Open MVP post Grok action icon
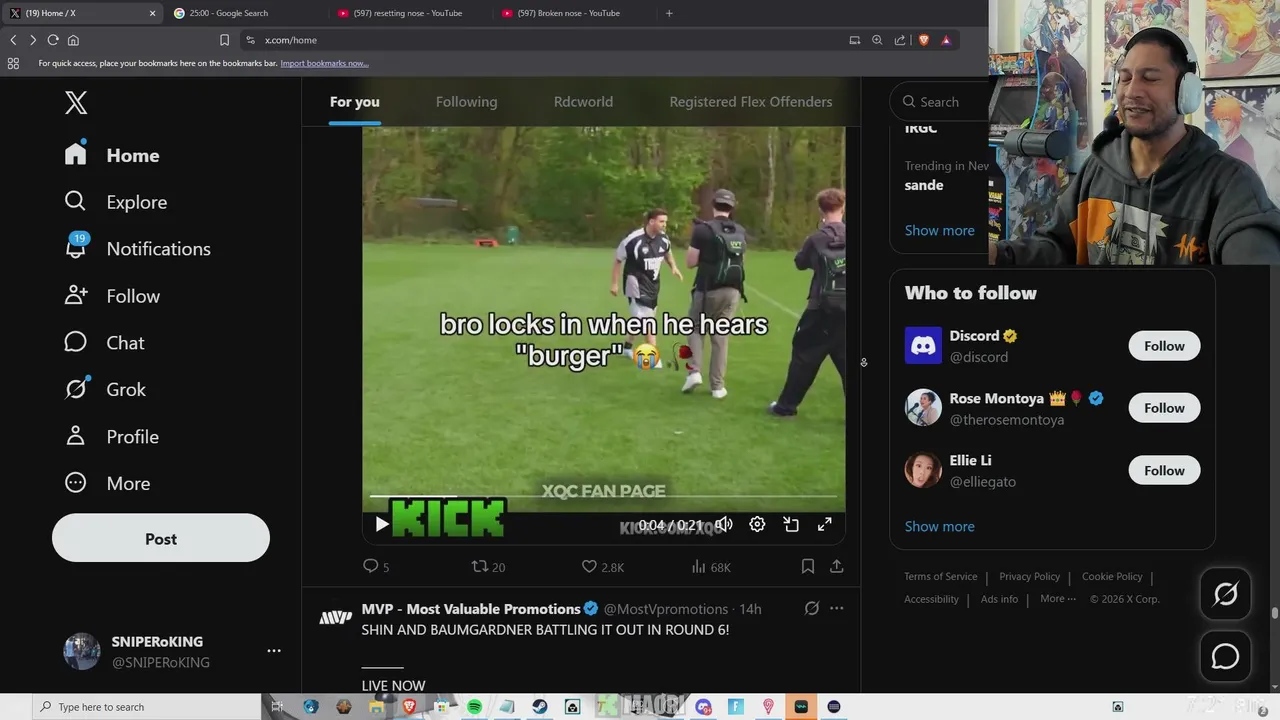 pos(812,608)
